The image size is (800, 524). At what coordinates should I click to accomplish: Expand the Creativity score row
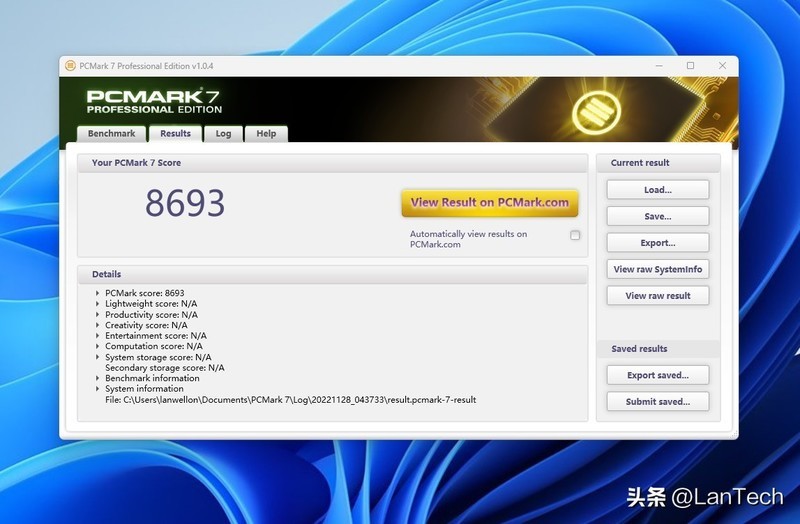click(97, 325)
